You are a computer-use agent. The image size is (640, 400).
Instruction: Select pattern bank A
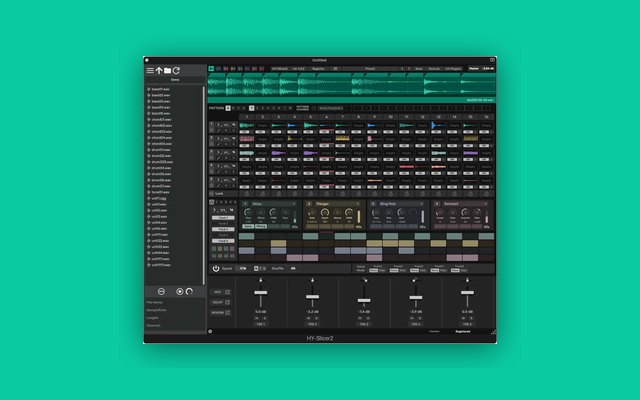click(x=228, y=108)
